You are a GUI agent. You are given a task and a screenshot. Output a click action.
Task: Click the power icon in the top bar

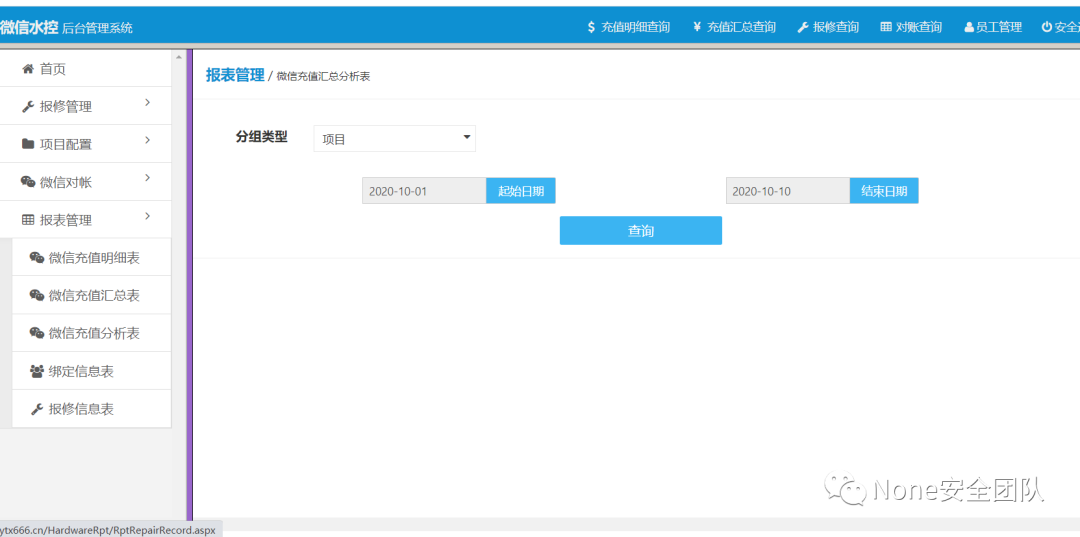(1046, 27)
